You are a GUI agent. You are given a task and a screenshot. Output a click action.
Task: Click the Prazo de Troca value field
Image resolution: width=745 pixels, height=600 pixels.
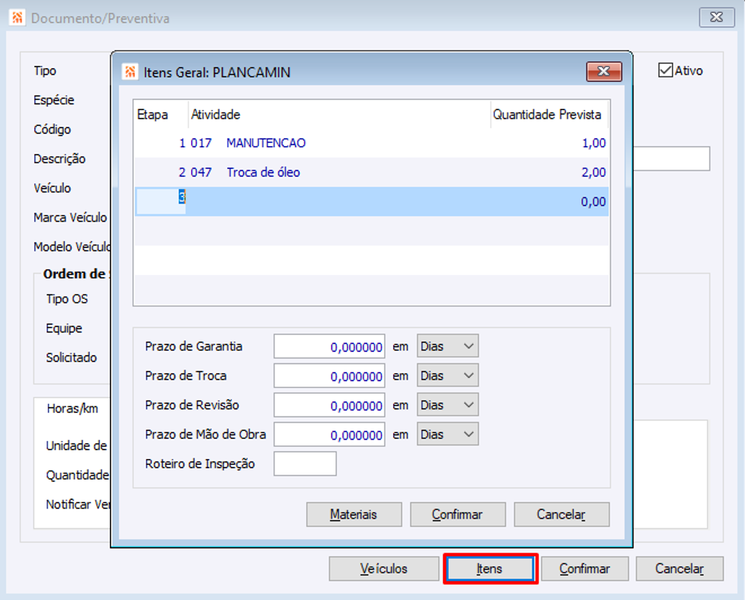pos(329,376)
